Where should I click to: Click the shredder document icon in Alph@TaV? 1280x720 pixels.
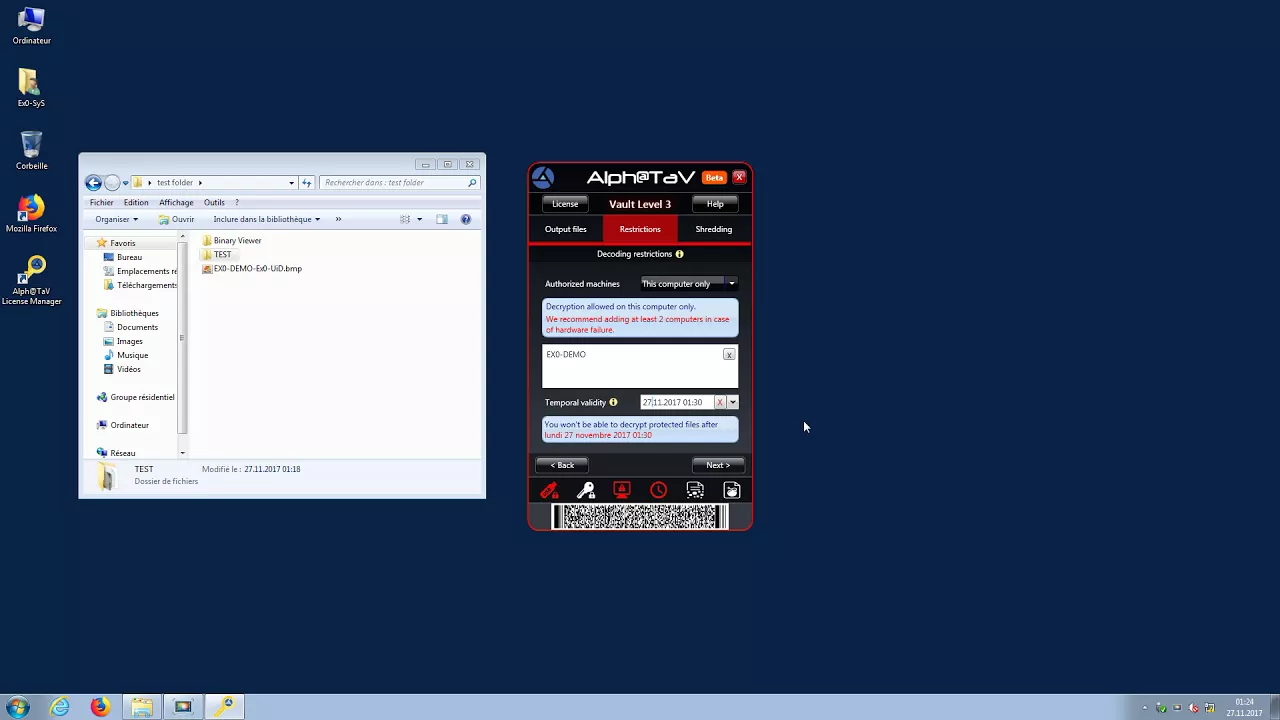[x=731, y=490]
